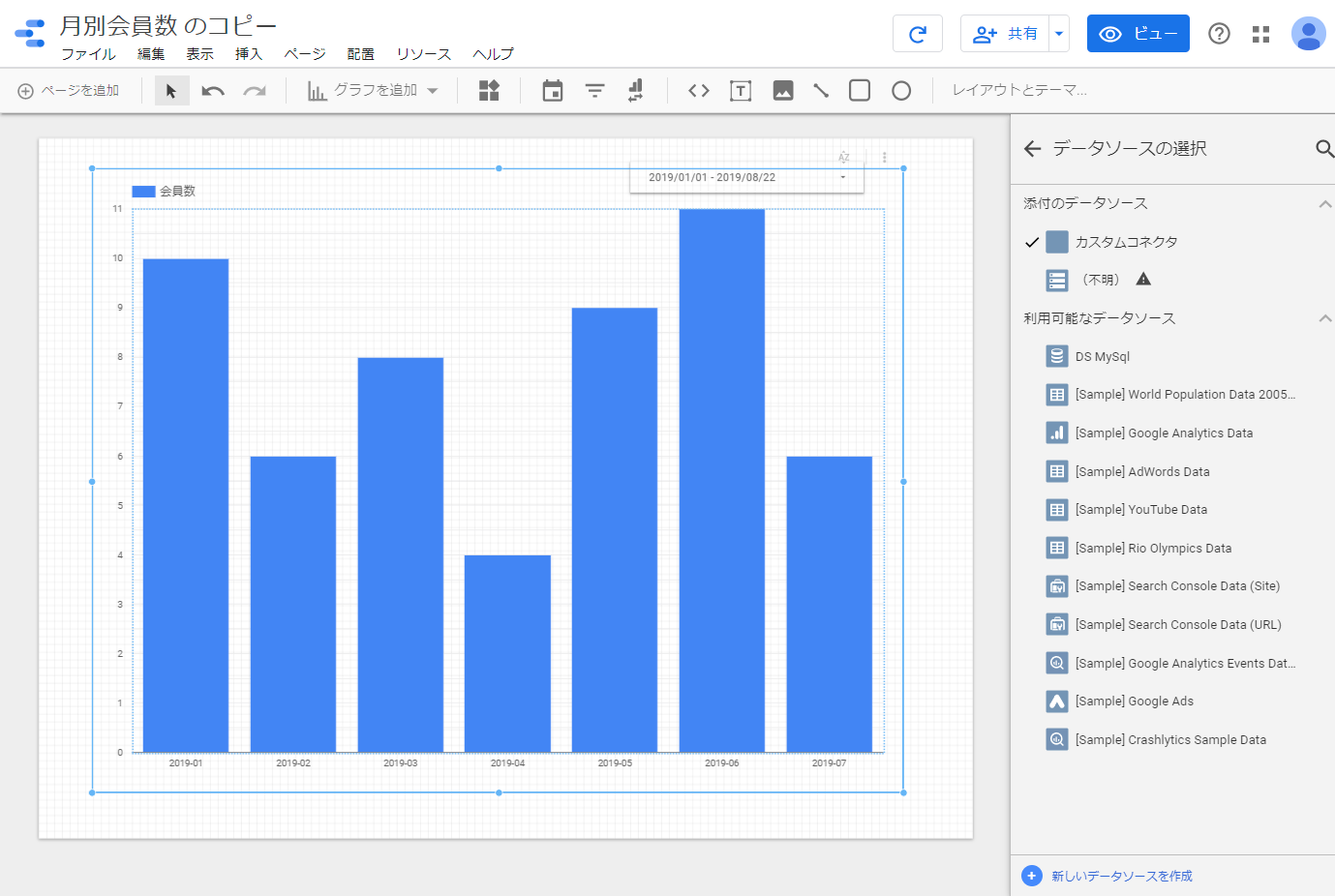
Task: Click the 会員数 legend color swatch
Action: [143, 192]
